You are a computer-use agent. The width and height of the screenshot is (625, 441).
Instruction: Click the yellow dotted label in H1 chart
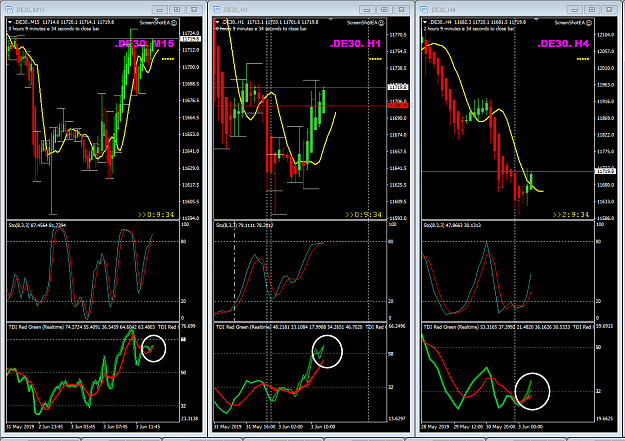pos(375,59)
